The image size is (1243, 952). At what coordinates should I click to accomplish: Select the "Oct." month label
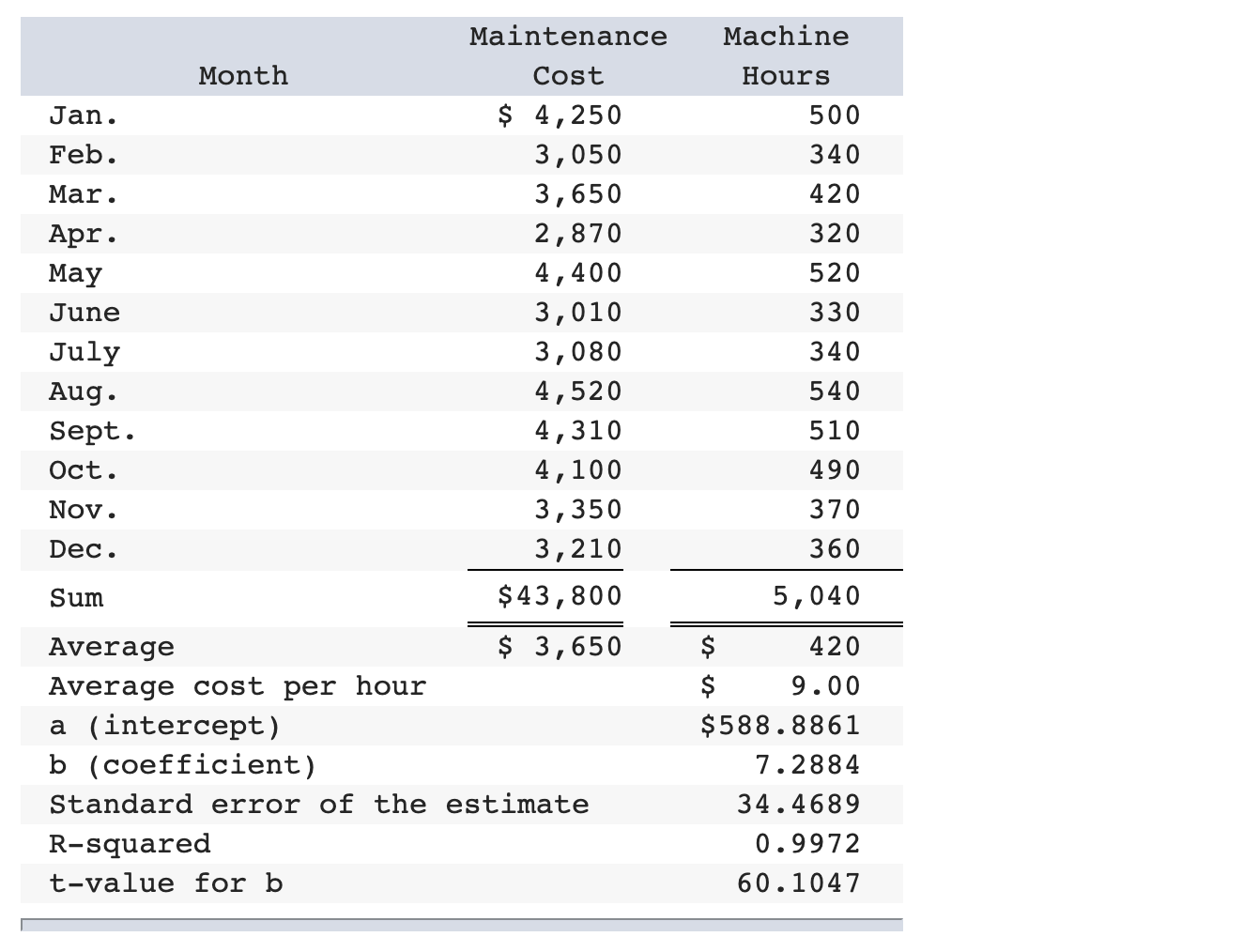tap(84, 470)
